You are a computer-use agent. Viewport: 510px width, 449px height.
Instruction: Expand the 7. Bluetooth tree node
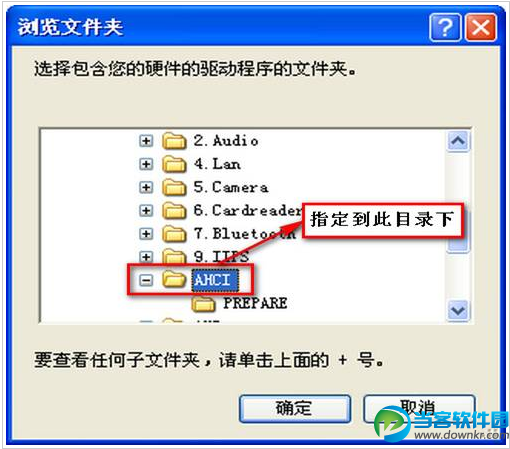[x=146, y=234]
